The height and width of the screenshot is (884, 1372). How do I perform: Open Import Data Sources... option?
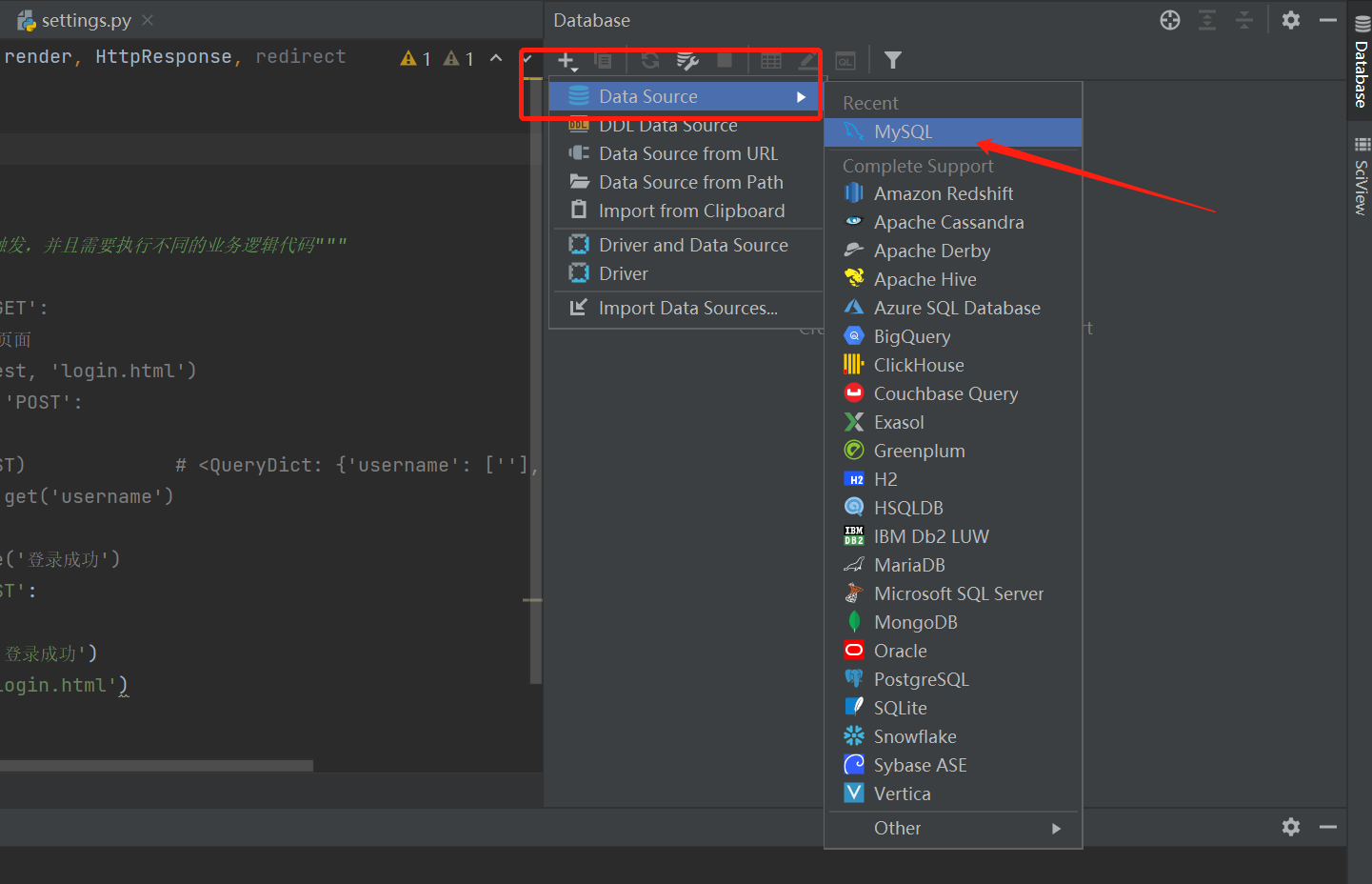pyautogui.click(x=686, y=308)
